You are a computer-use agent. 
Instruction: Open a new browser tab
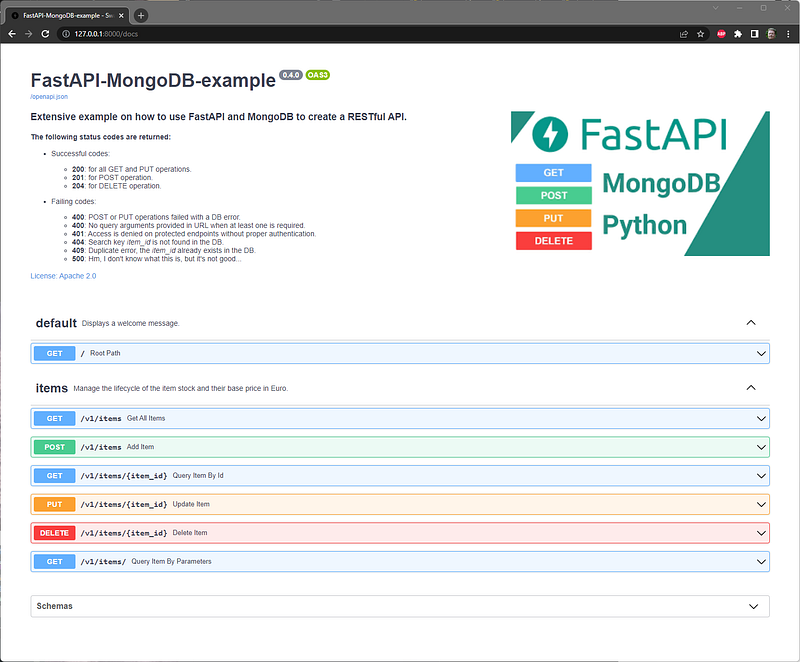coord(141,15)
